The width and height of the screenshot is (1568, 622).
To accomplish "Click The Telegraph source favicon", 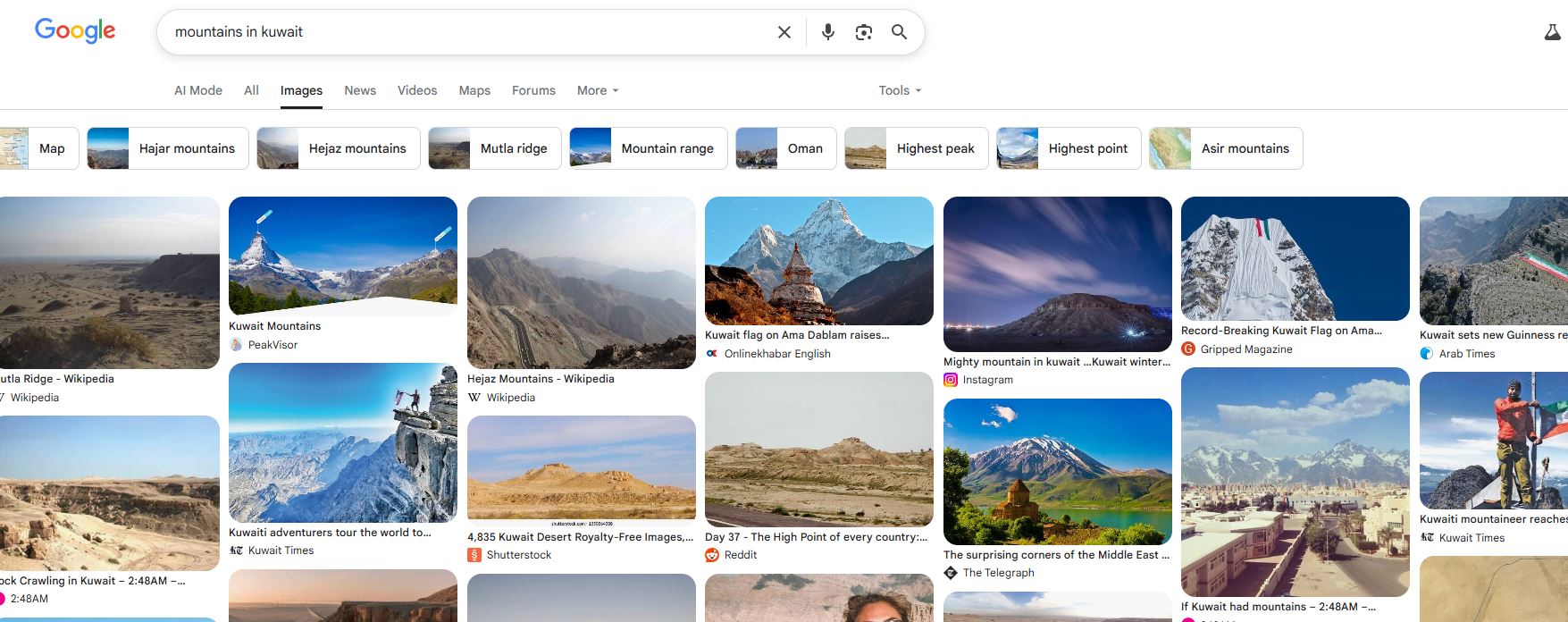I will (x=951, y=572).
